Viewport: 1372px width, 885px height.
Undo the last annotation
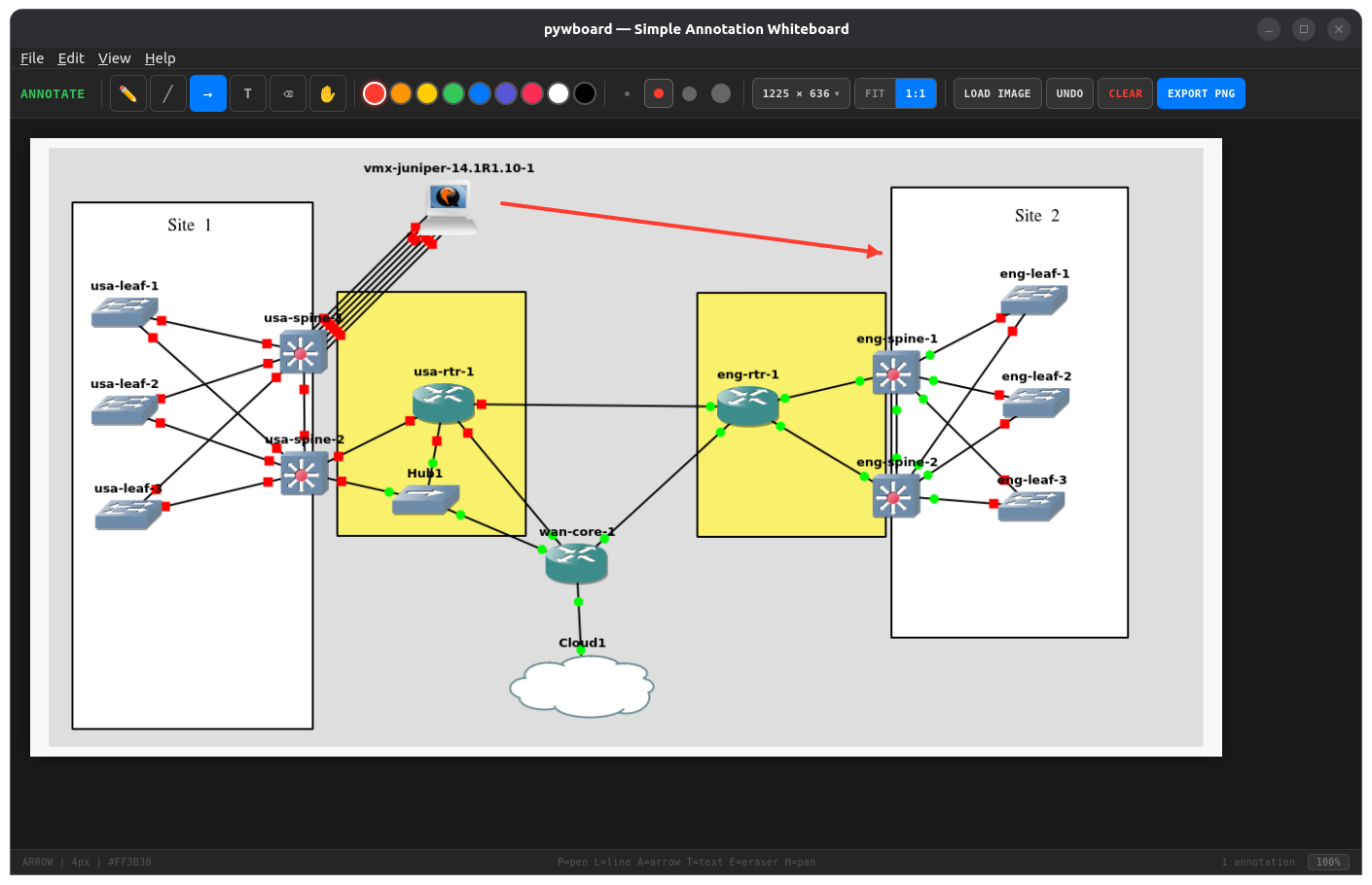click(x=1069, y=92)
